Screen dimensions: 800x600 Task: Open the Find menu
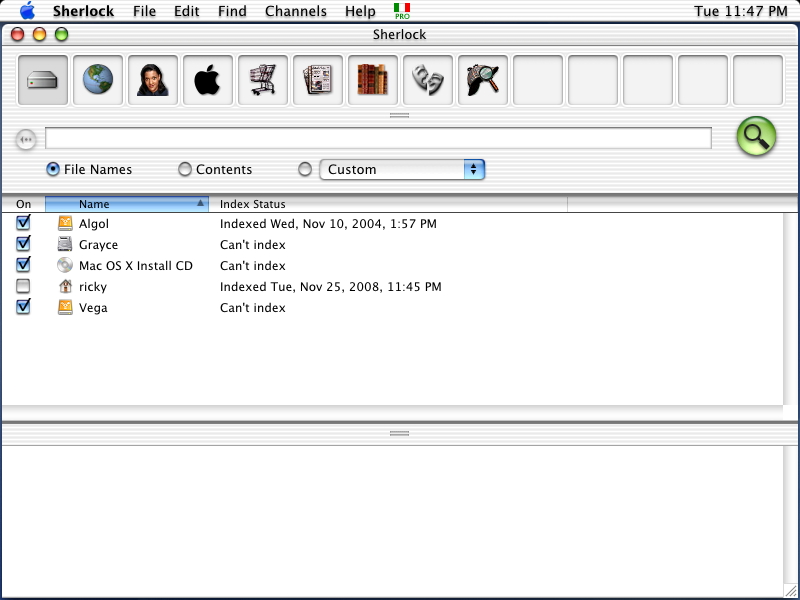tap(232, 12)
